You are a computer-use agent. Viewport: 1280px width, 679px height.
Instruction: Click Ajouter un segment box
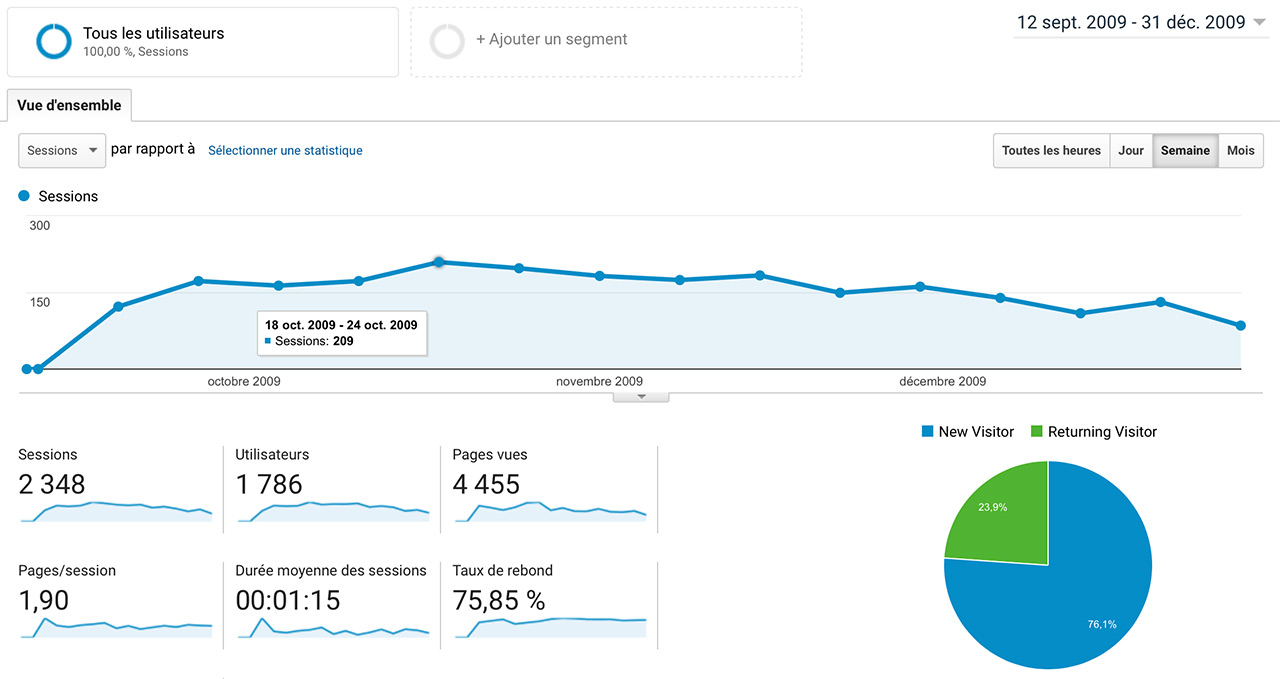(606, 41)
